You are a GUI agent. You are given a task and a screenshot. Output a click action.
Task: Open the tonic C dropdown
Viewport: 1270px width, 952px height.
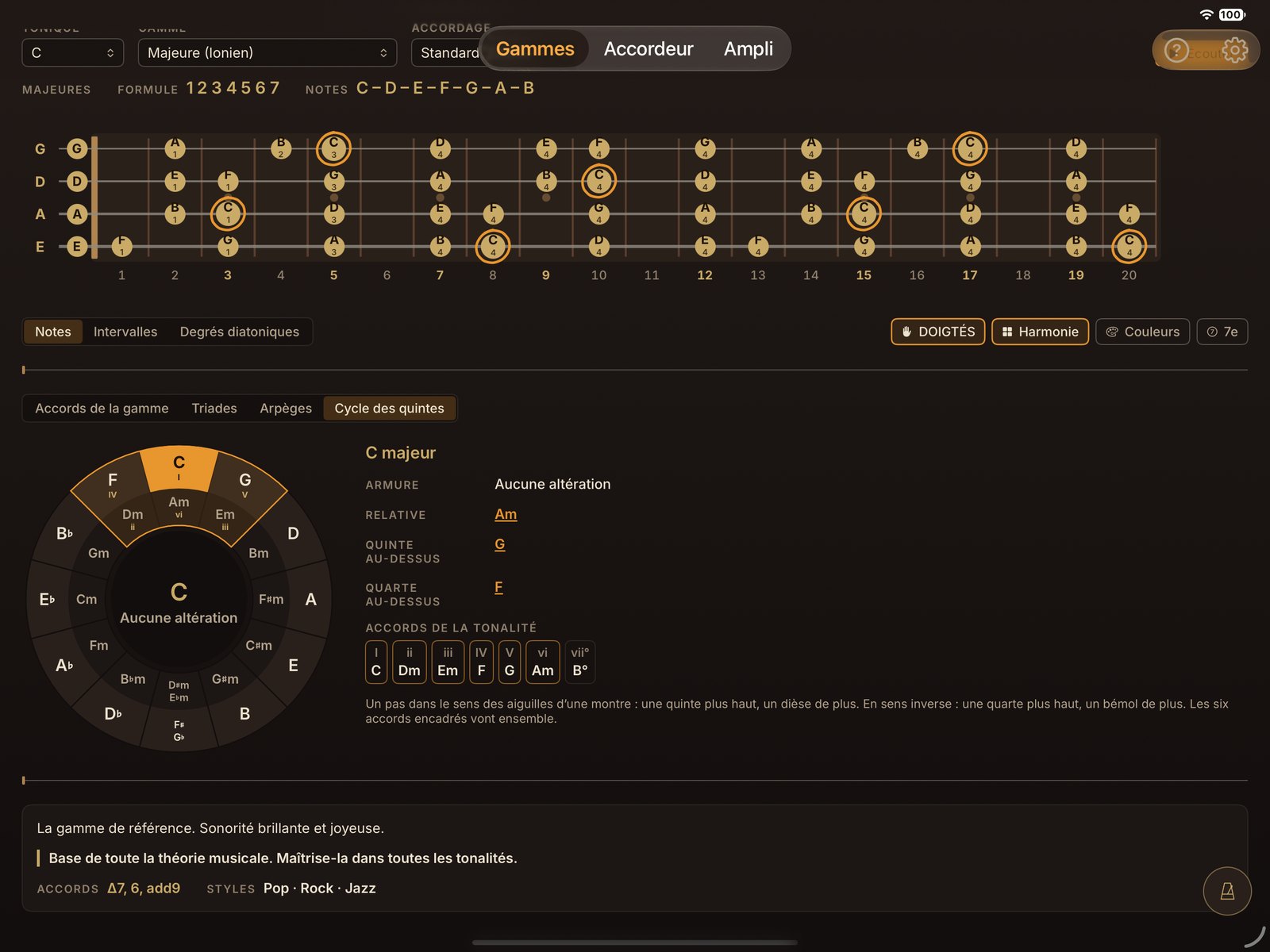pos(73,52)
